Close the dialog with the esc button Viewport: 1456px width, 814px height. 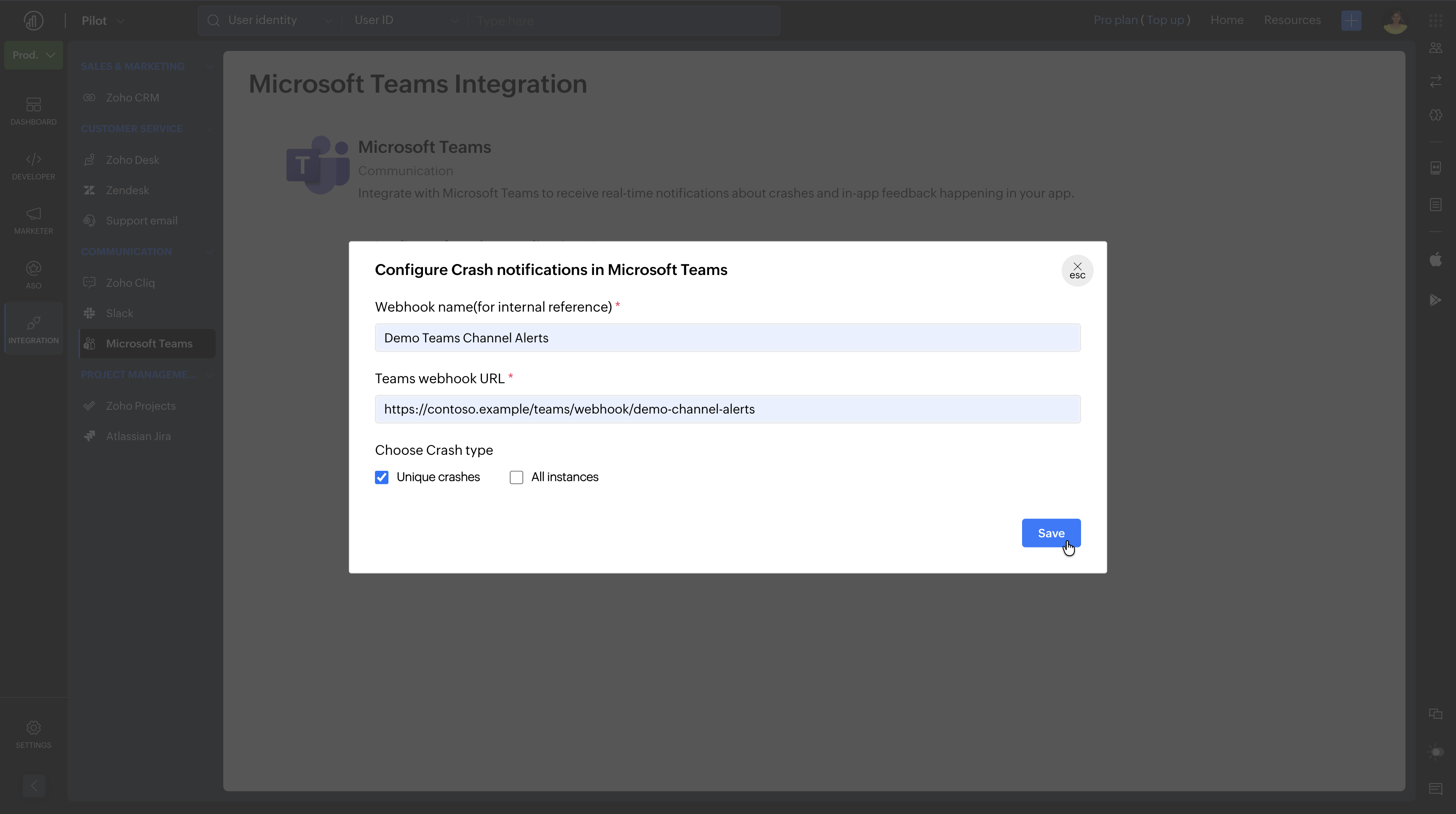[1077, 271]
